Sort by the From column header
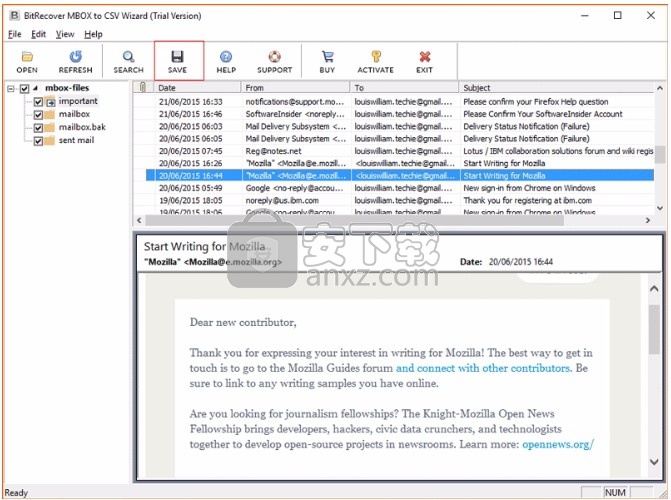671x500 pixels. coord(296,87)
